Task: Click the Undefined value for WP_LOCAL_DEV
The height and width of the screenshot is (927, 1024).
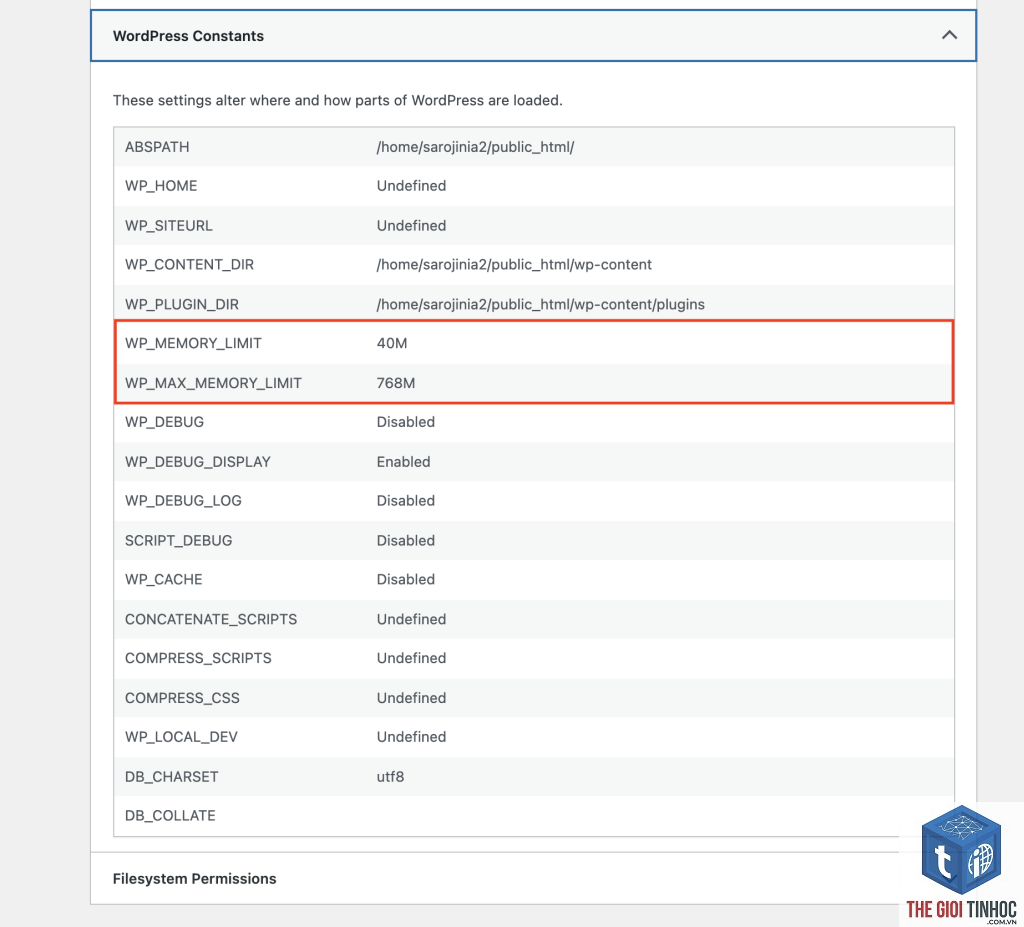Action: 411,737
